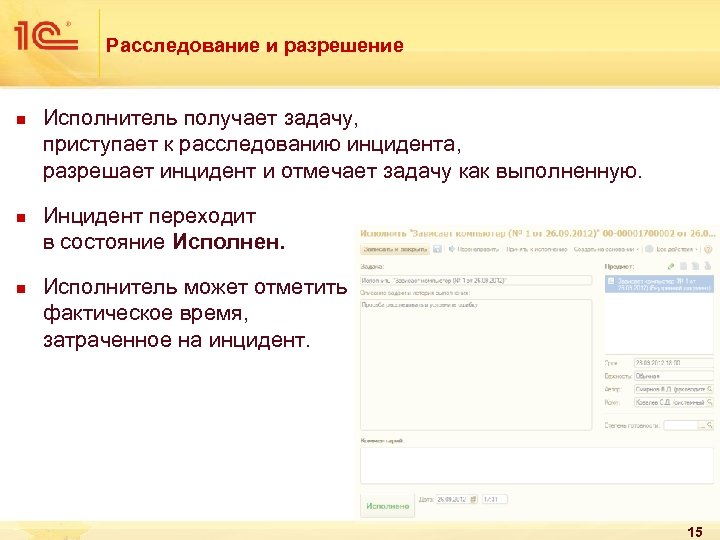Click the Срок date field
The image size is (720, 540).
(674, 363)
